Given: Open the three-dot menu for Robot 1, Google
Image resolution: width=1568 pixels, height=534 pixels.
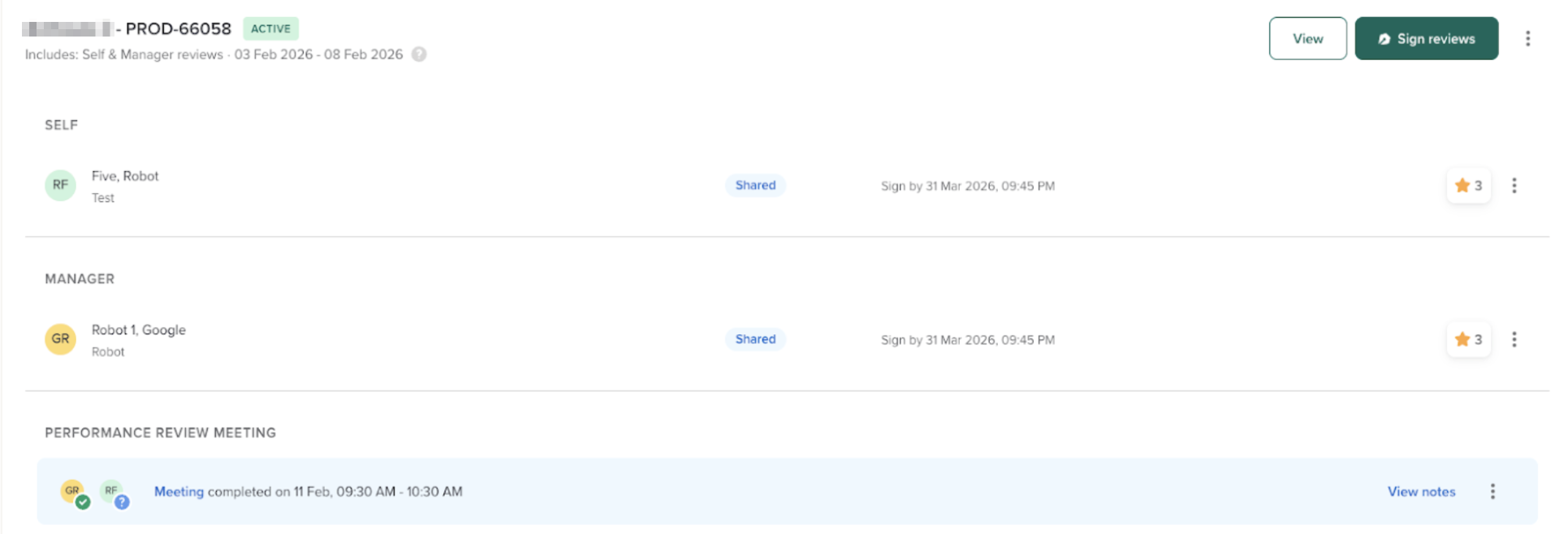Looking at the screenshot, I should click(1514, 339).
